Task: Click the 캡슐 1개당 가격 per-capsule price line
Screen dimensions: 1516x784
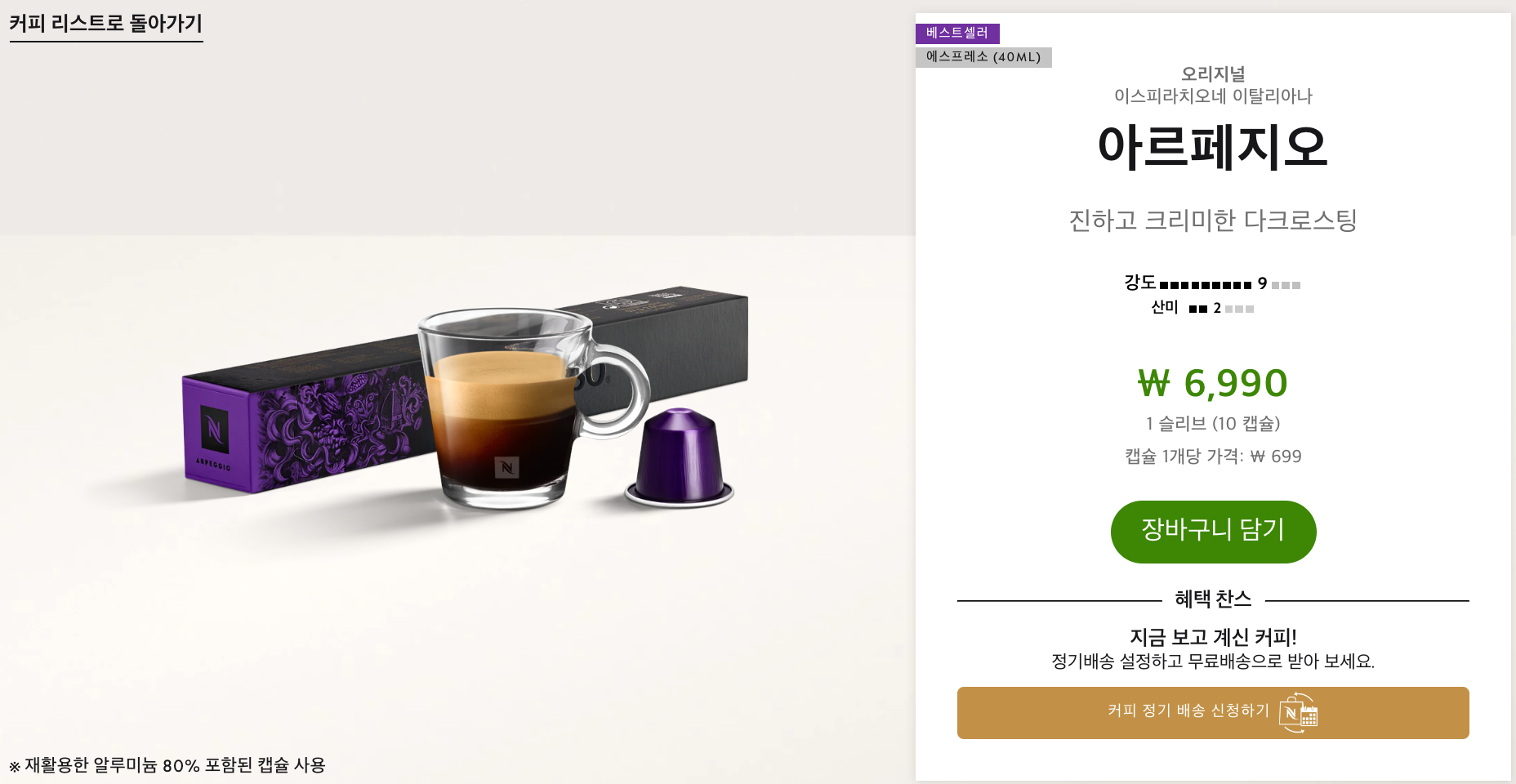Action: click(x=1213, y=457)
